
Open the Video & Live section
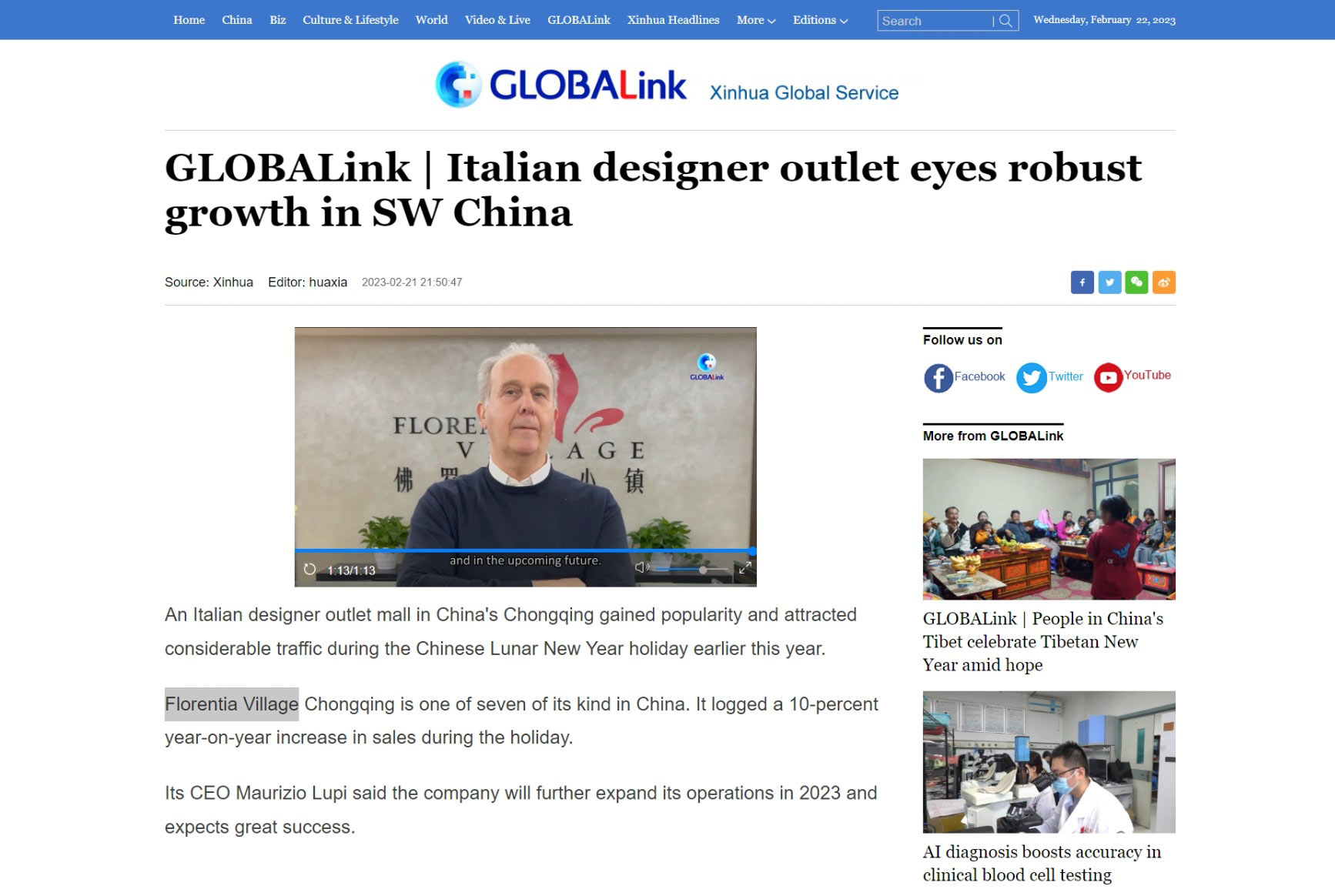coord(497,20)
